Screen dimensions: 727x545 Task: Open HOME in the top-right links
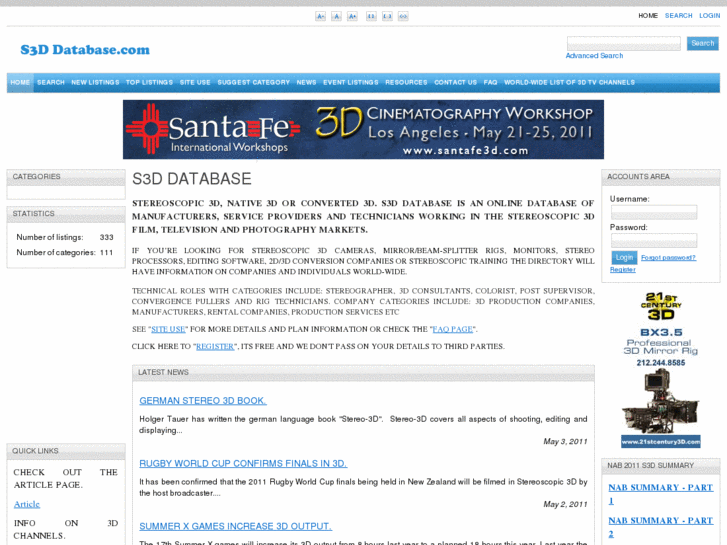pyautogui.click(x=648, y=15)
